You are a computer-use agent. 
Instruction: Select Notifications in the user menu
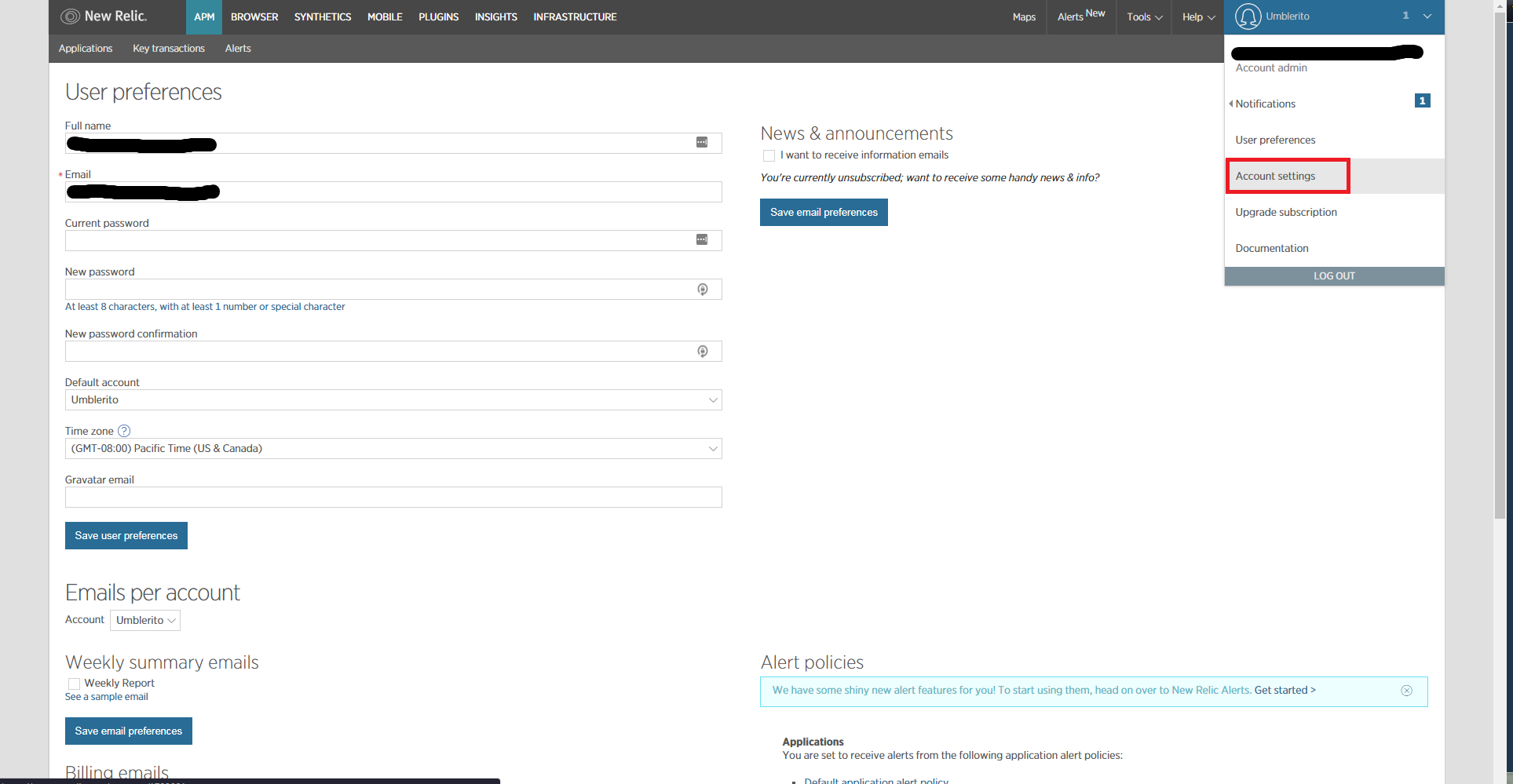[1265, 104]
